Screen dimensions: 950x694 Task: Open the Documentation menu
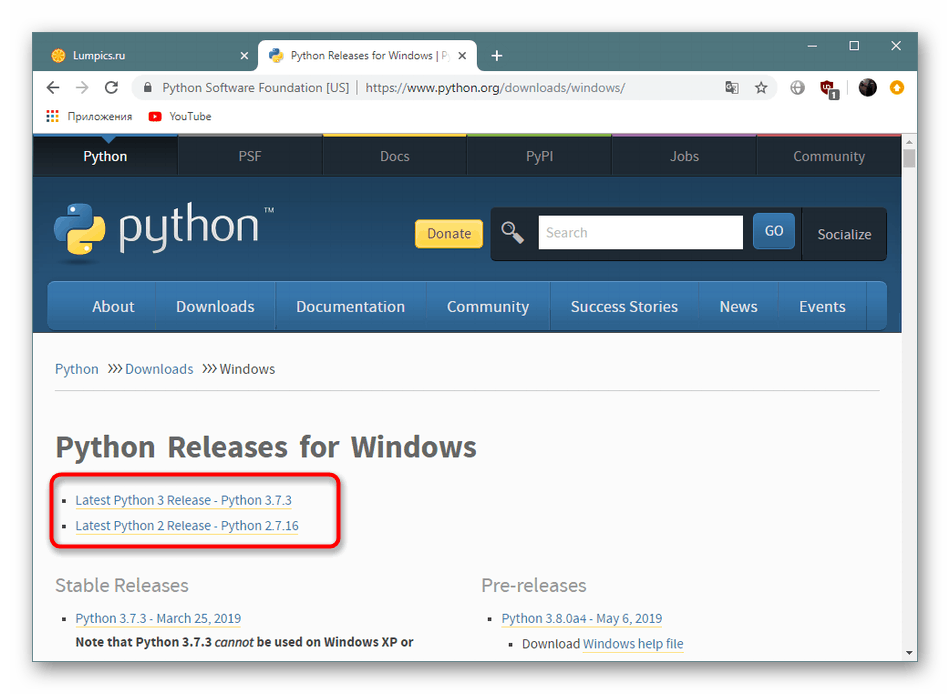pyautogui.click(x=350, y=307)
